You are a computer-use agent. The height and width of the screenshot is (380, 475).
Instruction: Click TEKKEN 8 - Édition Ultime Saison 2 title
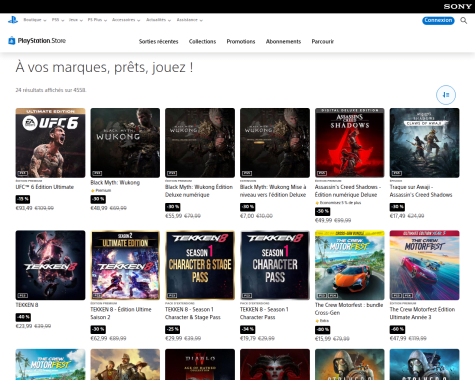tap(121, 313)
